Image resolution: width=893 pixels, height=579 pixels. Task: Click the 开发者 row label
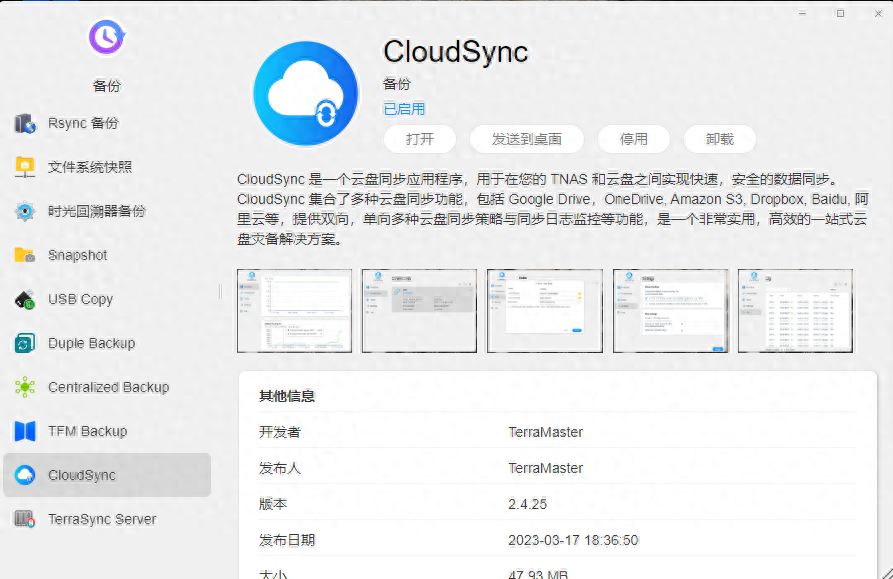pyautogui.click(x=280, y=432)
